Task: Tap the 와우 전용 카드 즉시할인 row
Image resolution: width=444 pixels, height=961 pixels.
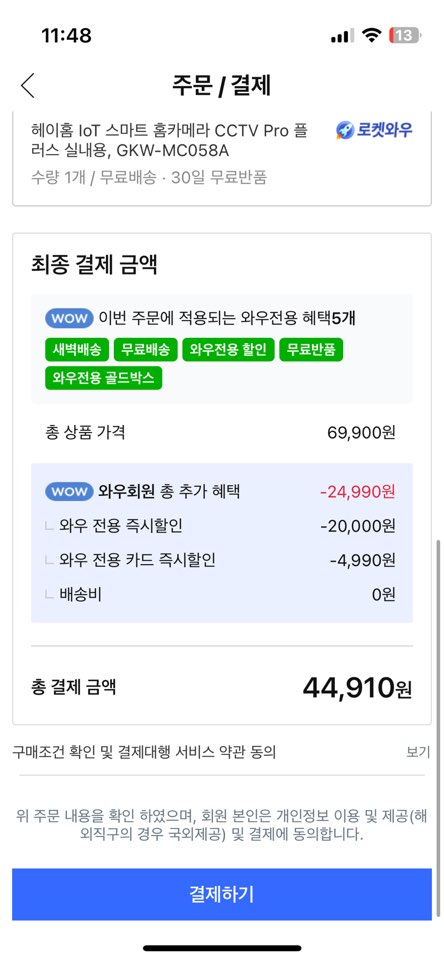Action: coord(221,560)
